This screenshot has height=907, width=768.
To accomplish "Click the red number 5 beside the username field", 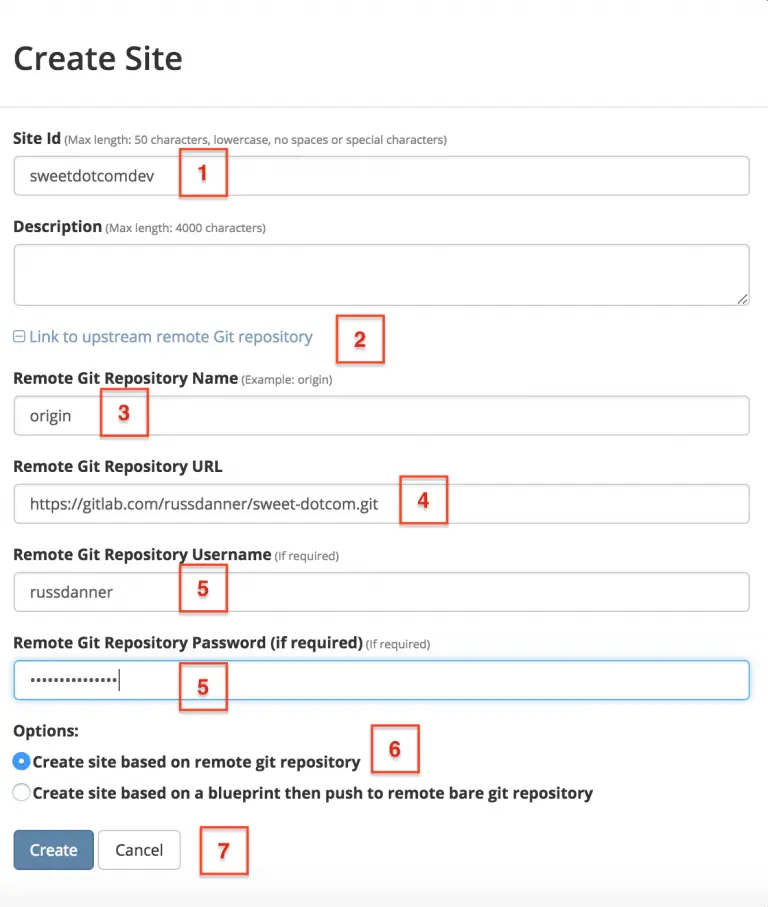I will (203, 589).
